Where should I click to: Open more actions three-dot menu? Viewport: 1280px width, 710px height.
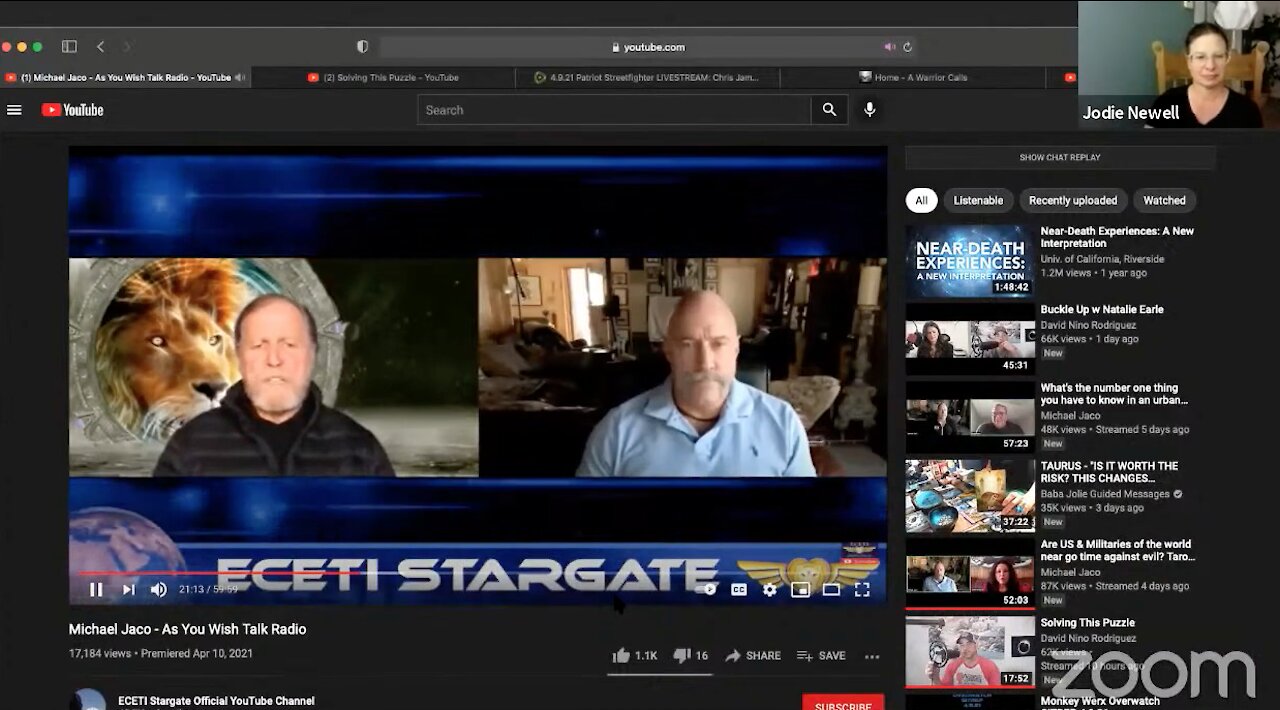coord(872,657)
